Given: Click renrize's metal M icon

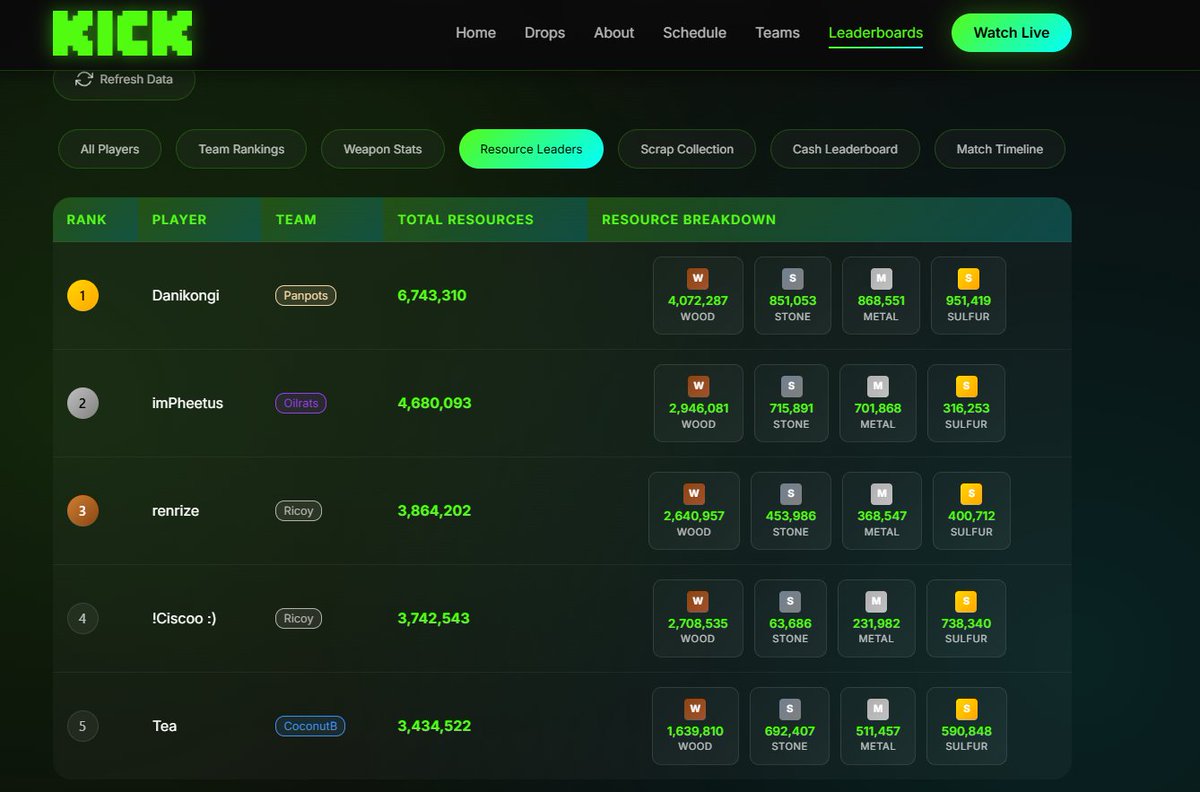Looking at the screenshot, I should click(881, 494).
